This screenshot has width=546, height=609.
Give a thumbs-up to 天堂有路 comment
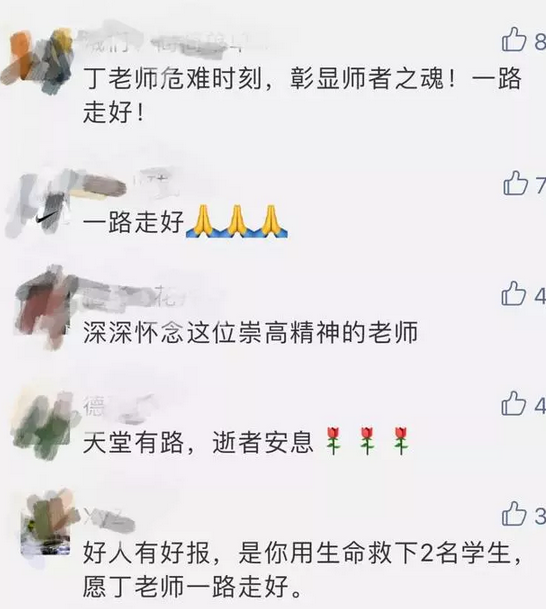513,403
